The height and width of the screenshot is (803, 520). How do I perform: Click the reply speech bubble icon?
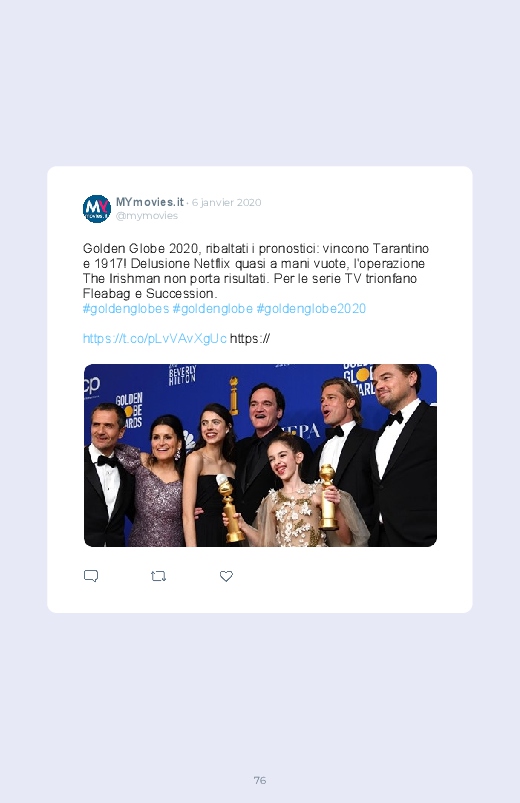point(91,576)
